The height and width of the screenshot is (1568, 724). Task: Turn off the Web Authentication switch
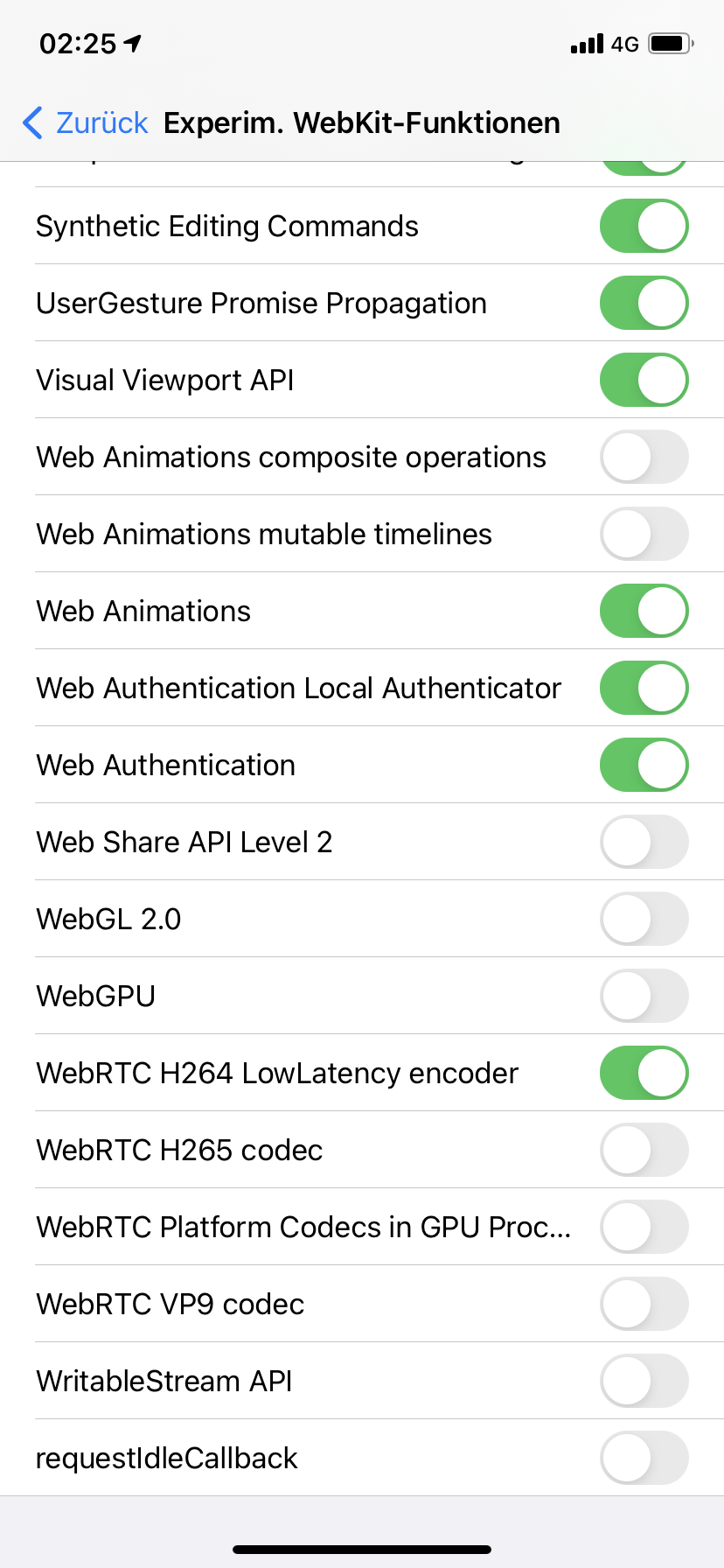644,766
